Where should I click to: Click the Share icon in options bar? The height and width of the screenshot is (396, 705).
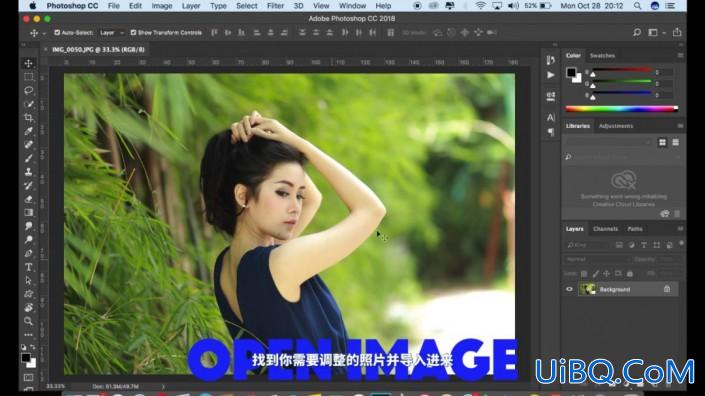coord(677,32)
